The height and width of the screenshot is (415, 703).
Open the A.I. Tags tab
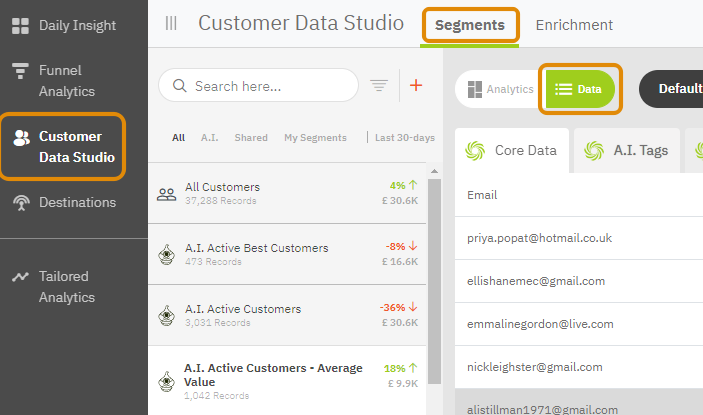(x=627, y=151)
